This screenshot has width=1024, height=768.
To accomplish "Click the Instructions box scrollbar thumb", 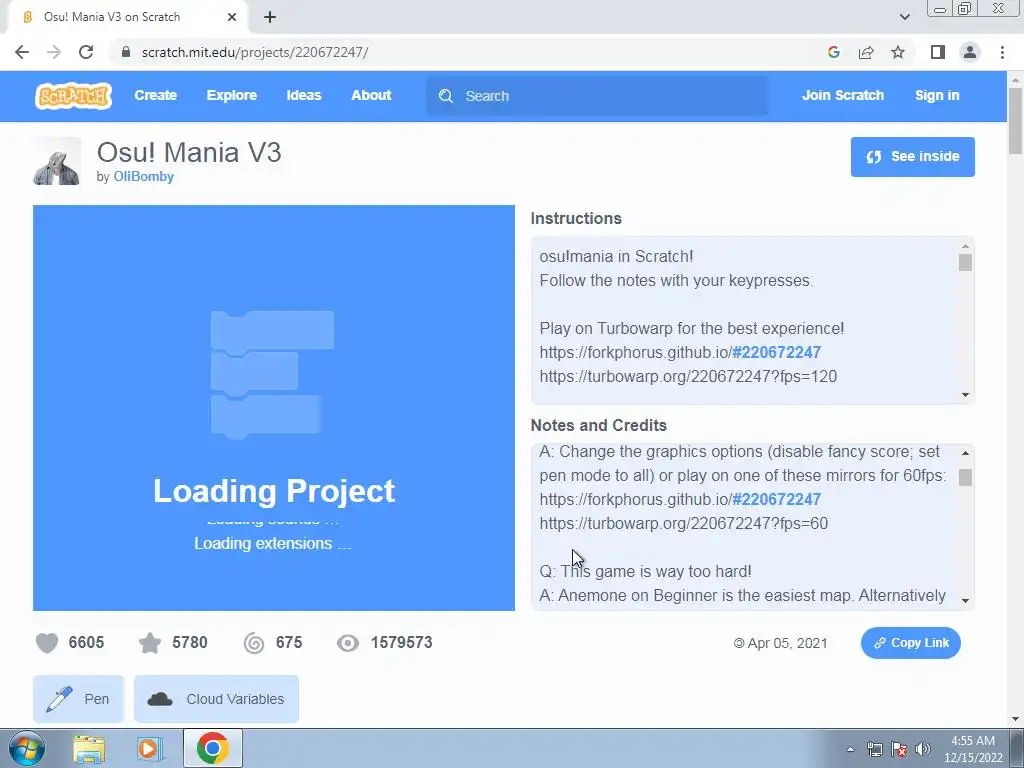I will coord(965,263).
